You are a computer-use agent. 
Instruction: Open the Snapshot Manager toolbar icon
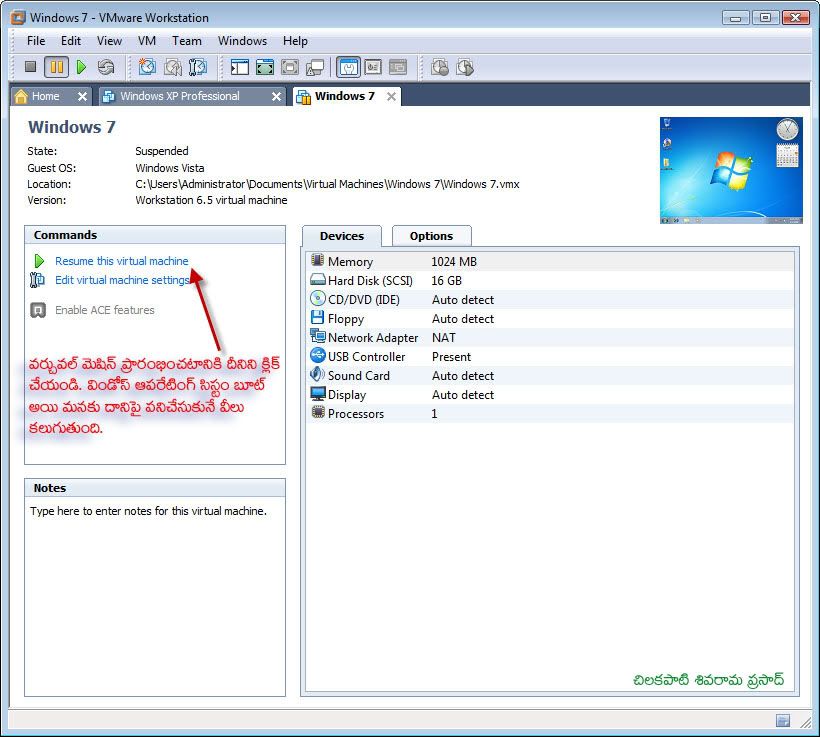click(197, 67)
